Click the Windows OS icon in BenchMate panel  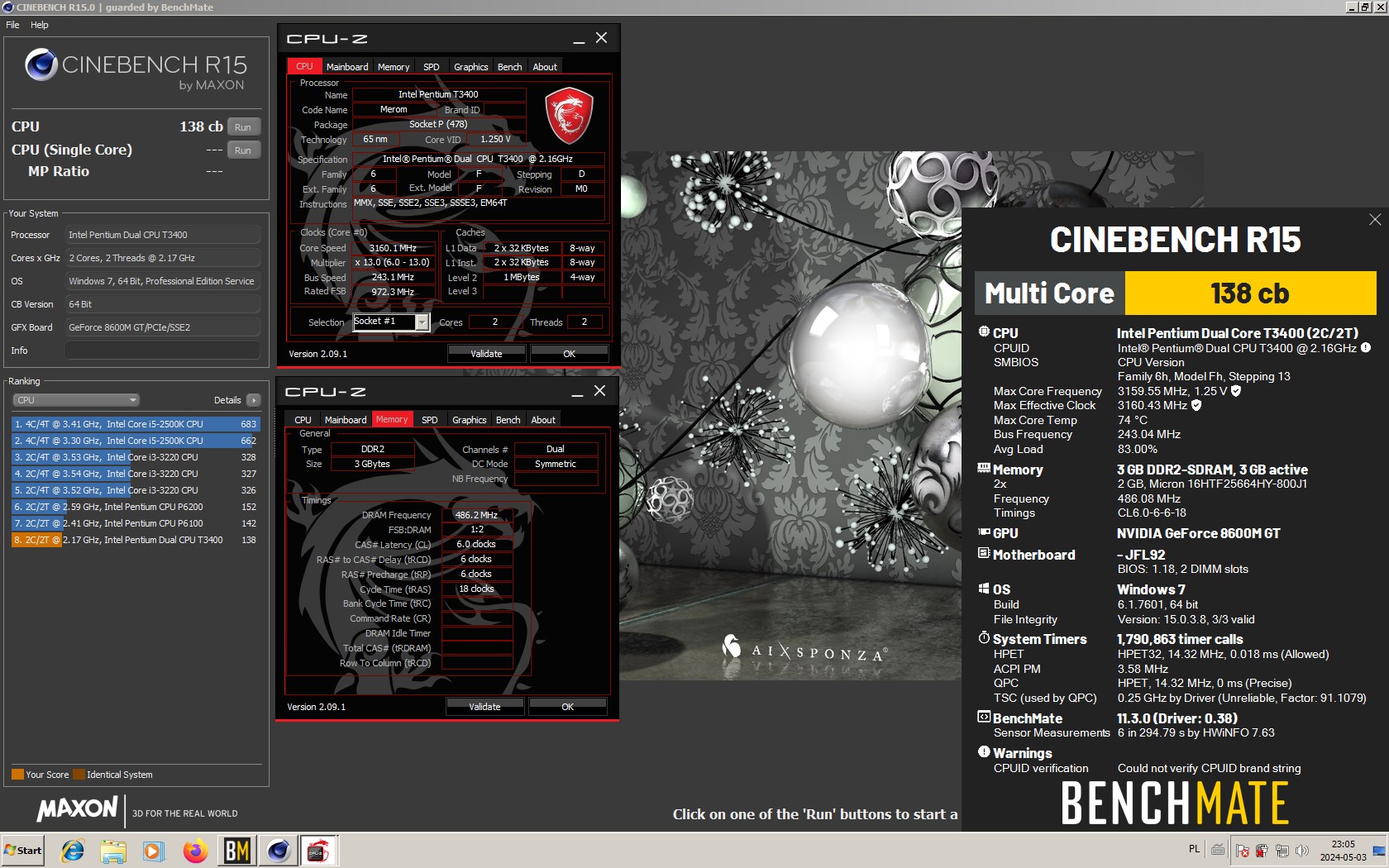tap(984, 589)
